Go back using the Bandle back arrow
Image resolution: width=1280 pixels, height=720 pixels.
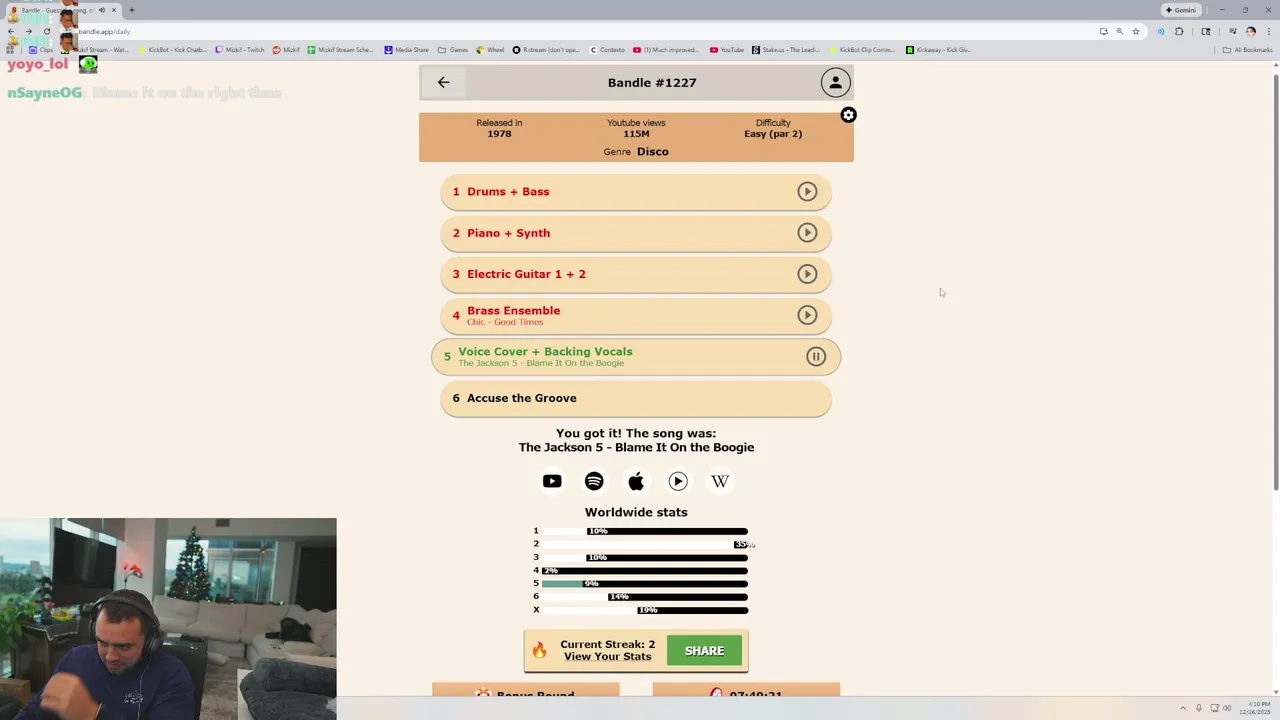pos(443,82)
